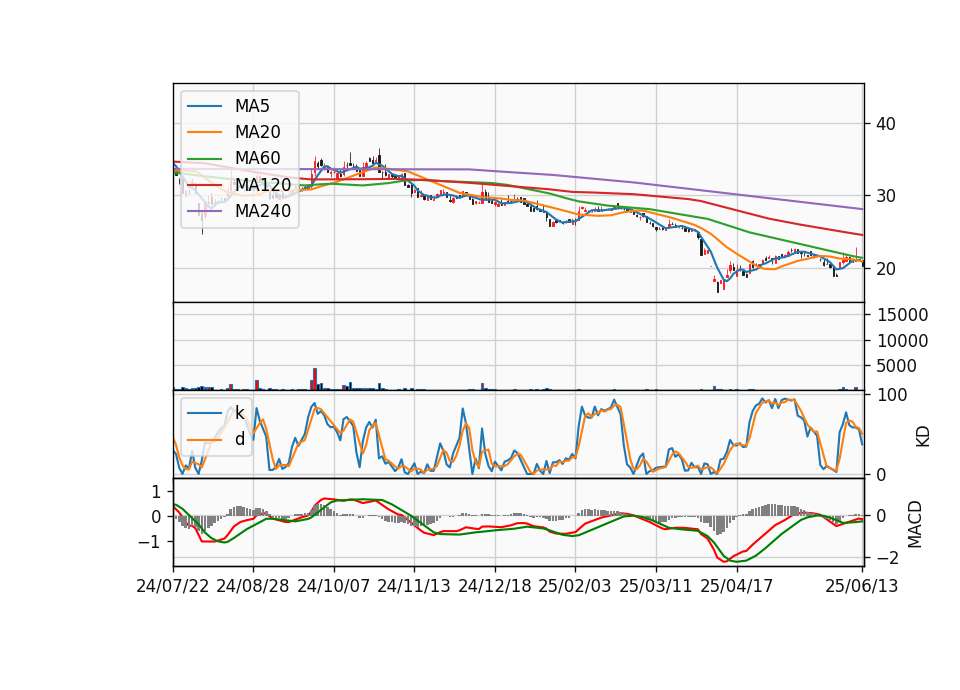Click the tallest red volume bar
The height and width of the screenshot is (690, 960).
[x=315, y=379]
